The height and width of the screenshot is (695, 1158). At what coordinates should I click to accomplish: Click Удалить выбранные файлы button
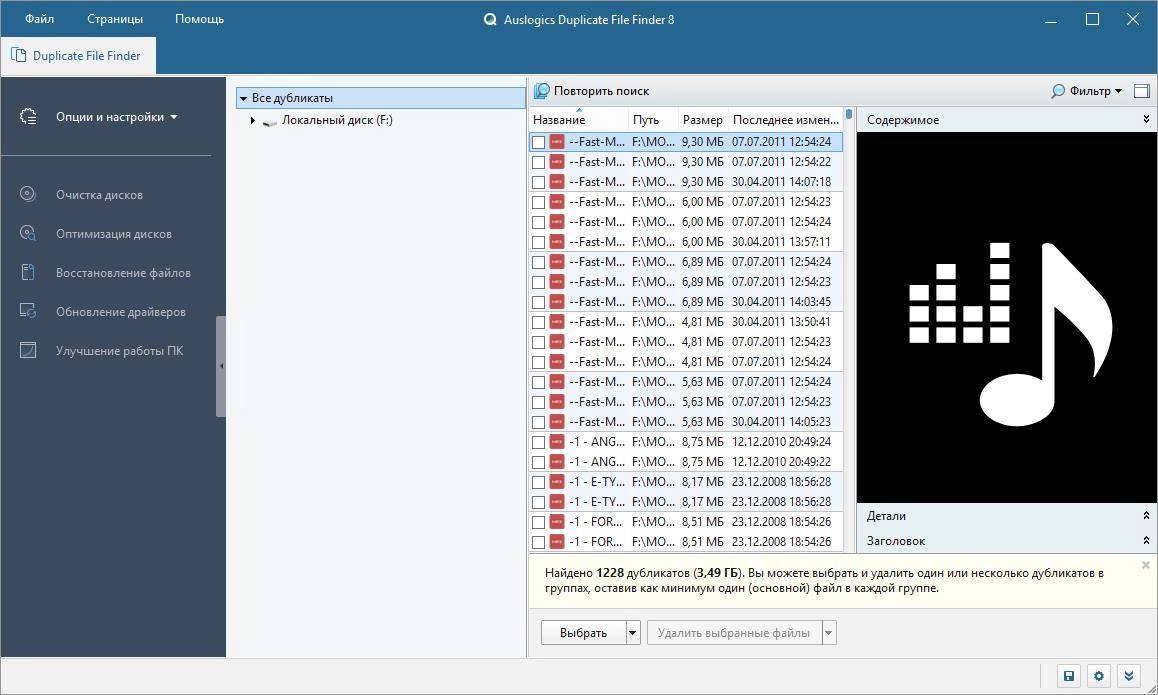[734, 633]
